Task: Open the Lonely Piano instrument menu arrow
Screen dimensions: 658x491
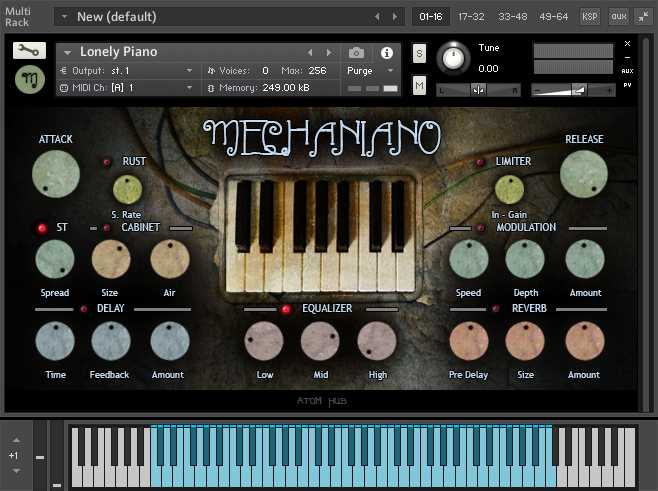Action: click(67, 53)
